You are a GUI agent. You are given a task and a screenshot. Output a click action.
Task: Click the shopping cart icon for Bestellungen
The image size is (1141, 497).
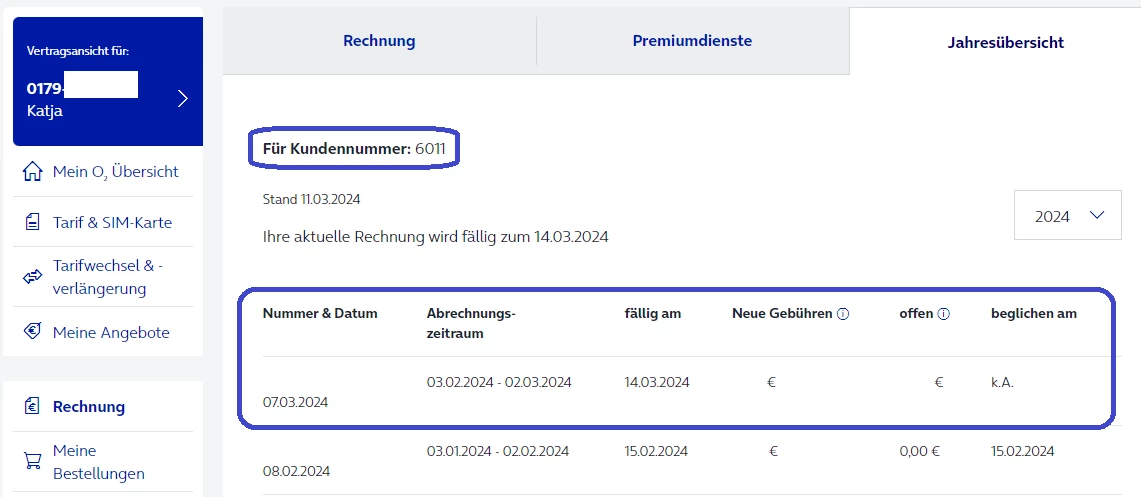[33, 461]
